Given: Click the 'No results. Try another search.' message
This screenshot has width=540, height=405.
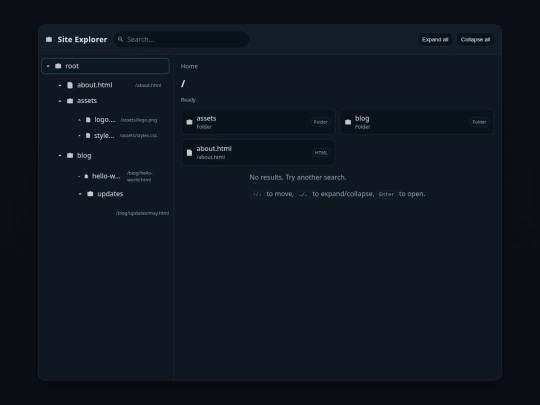Looking at the screenshot, I should coord(298,177).
